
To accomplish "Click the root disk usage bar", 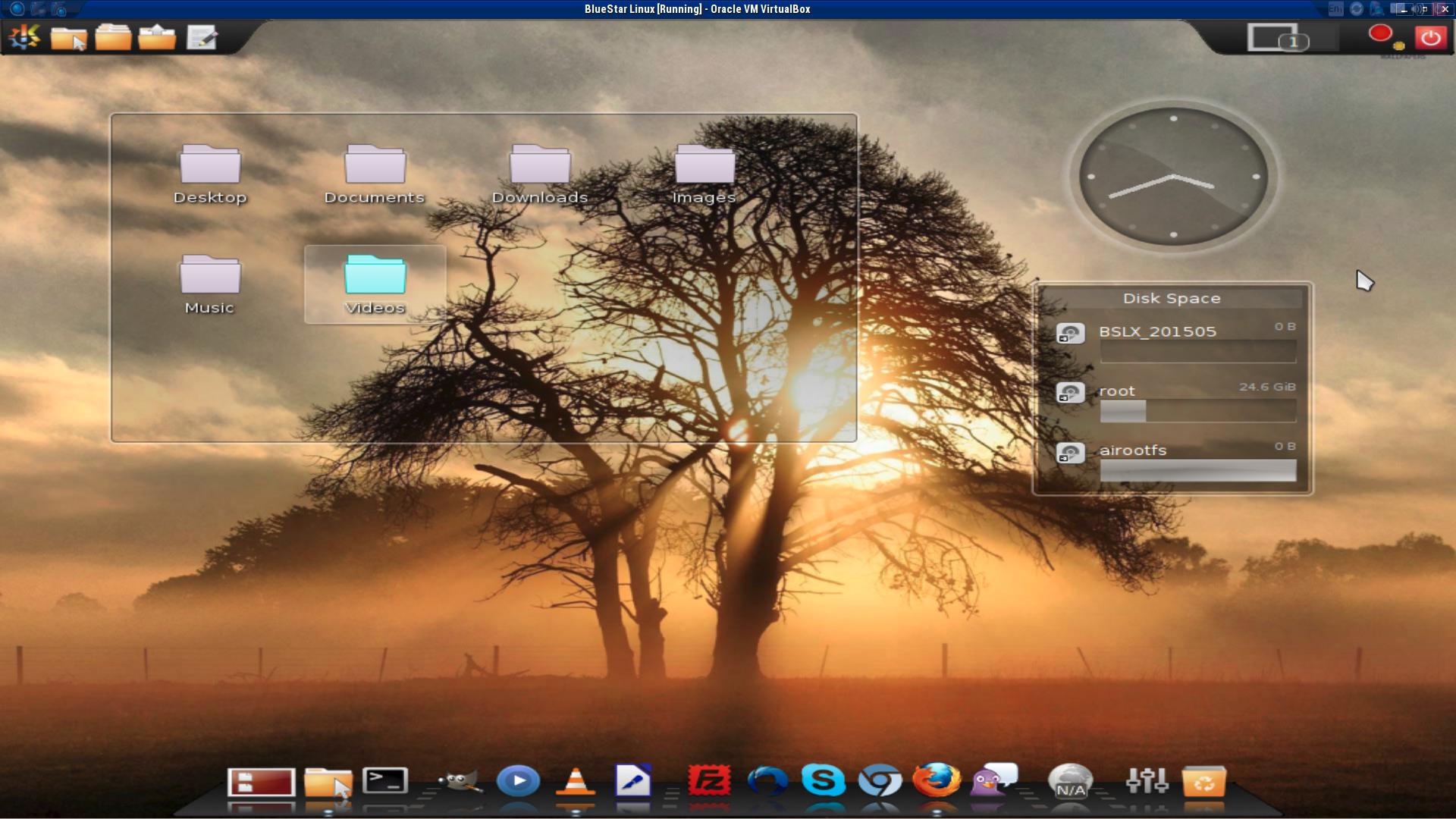I will pos(1197,411).
